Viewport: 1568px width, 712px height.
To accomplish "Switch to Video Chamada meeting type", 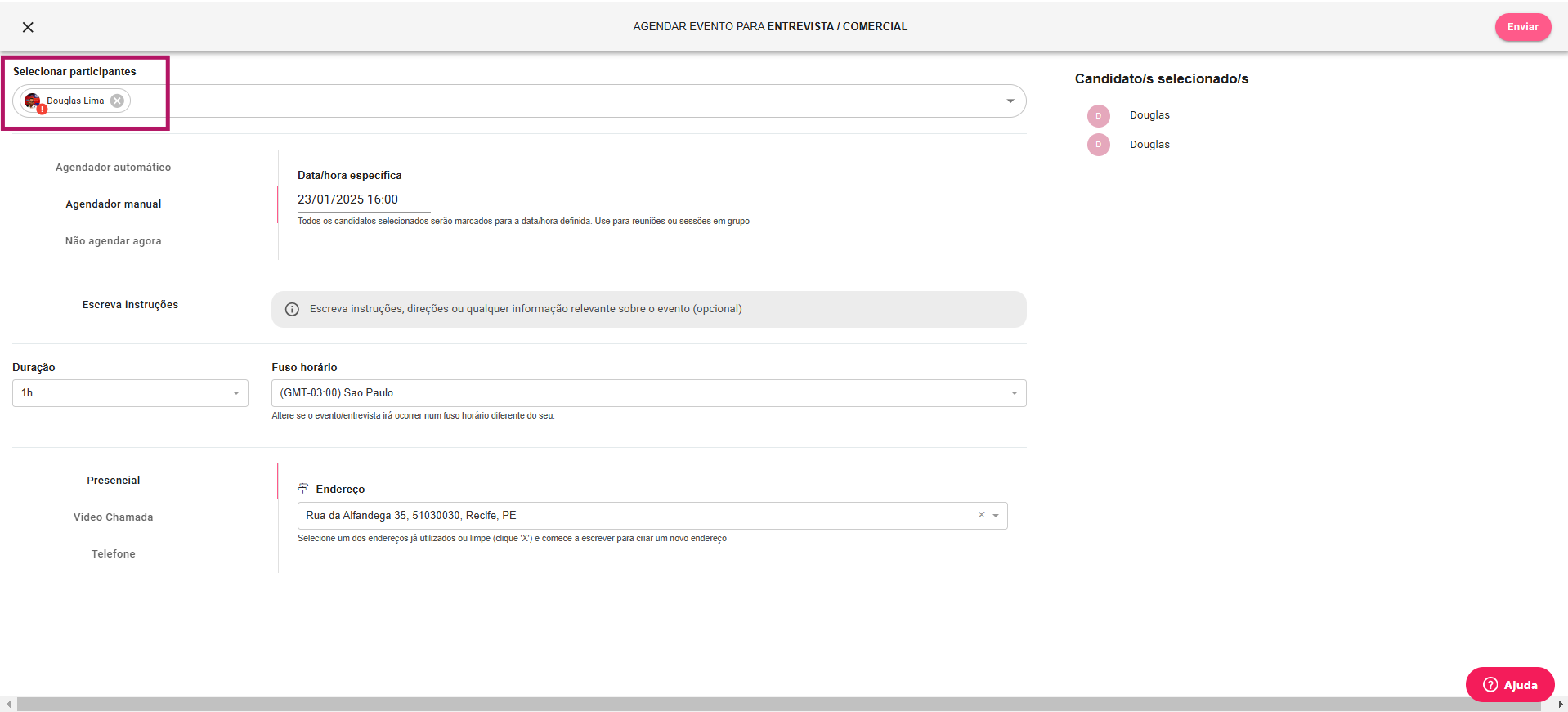I will (114, 517).
